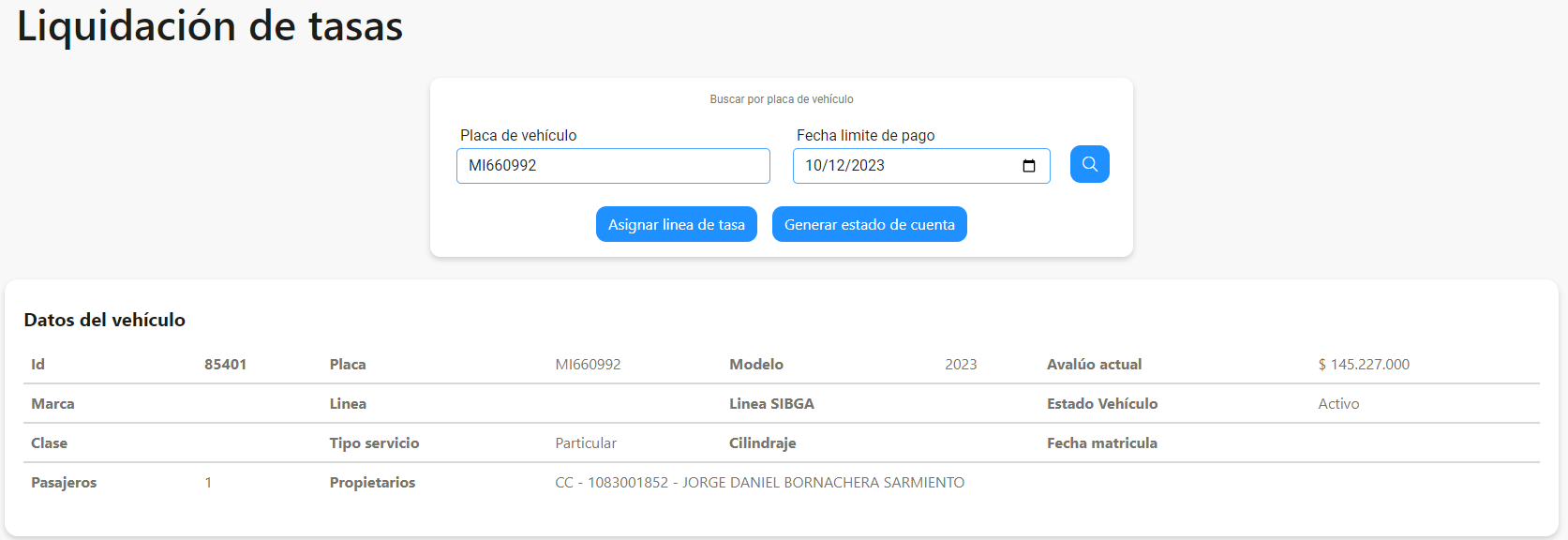The image size is (1568, 540).
Task: Click the Linea label in vehicle table
Action: coord(348,404)
